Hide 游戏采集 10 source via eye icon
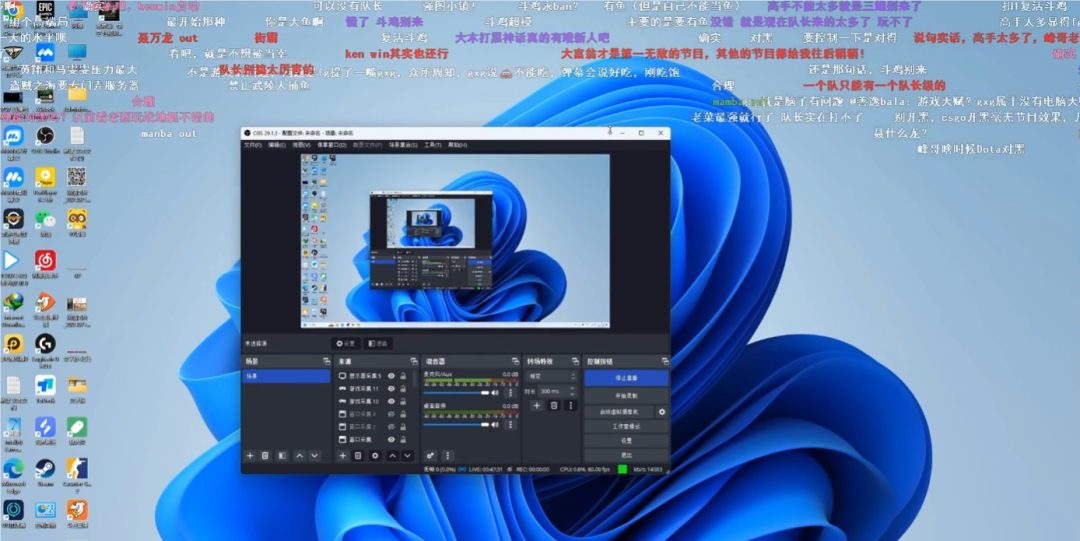 [x=391, y=401]
